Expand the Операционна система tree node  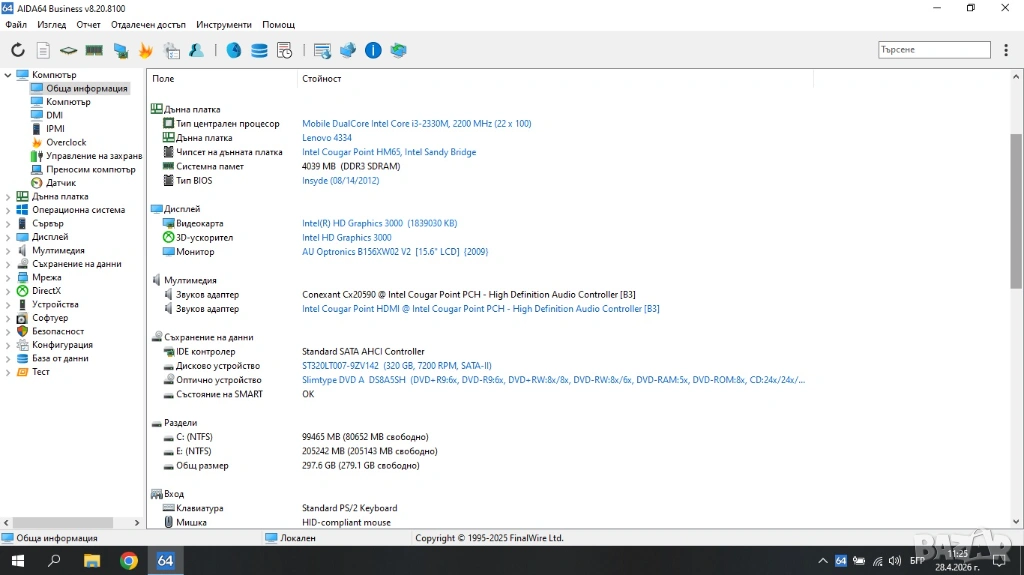coord(8,210)
